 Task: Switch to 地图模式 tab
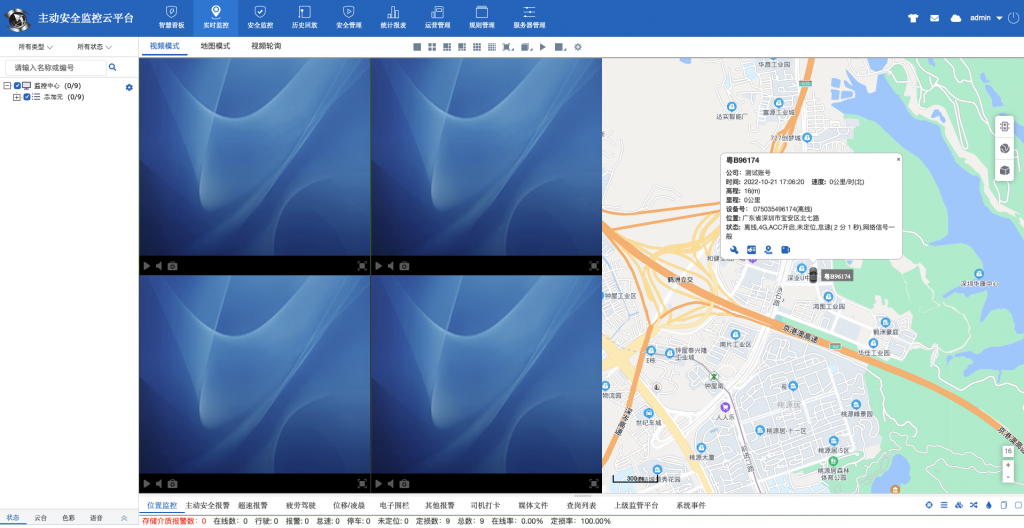pyautogui.click(x=215, y=46)
